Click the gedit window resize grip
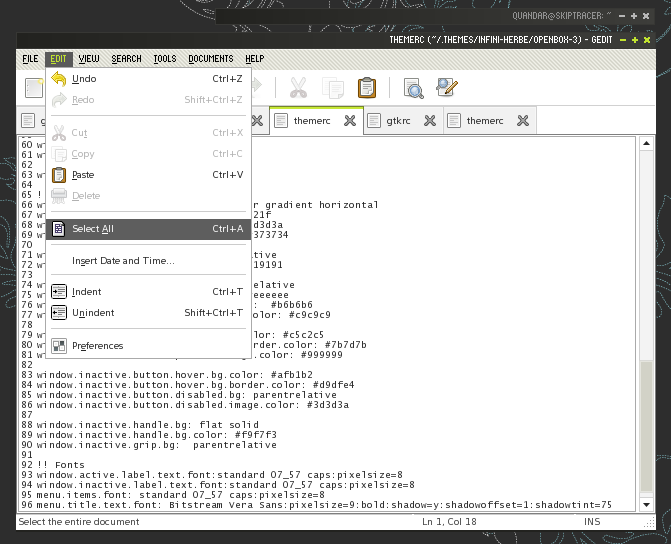671x544 pixels. 650,522
